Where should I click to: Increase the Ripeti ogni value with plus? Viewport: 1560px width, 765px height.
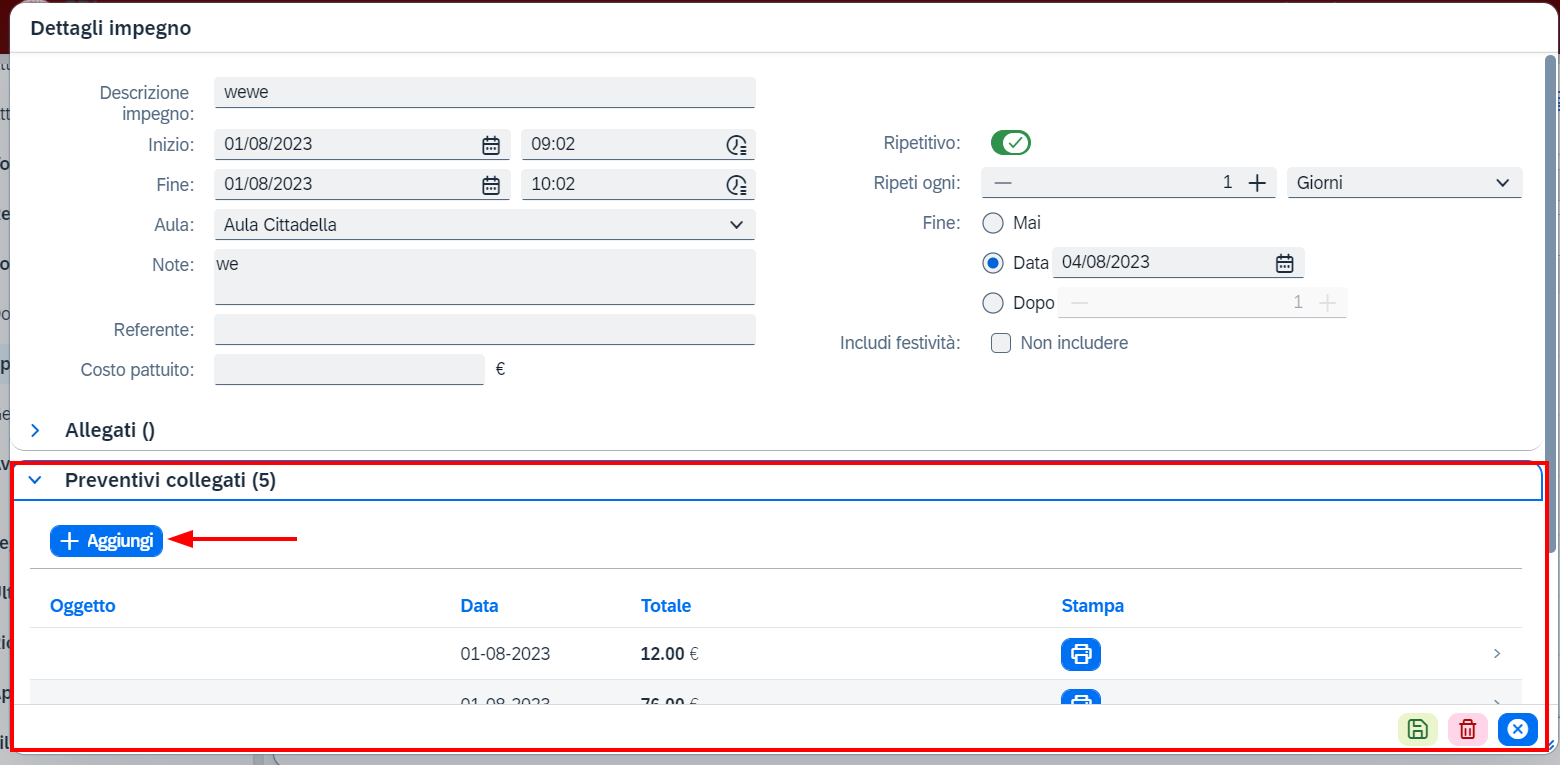(1257, 183)
